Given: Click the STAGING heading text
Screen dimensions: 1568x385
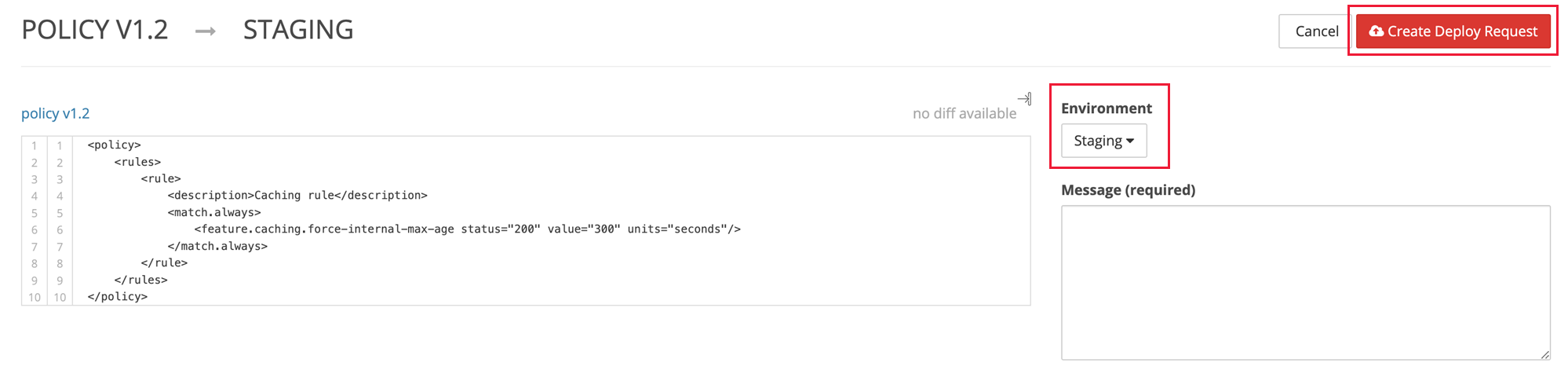Looking at the screenshot, I should [298, 30].
